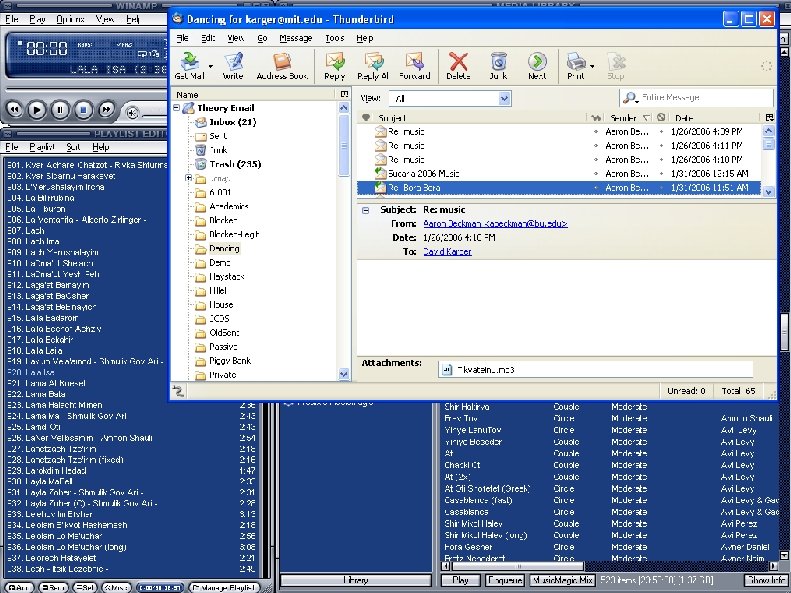Stop playback in Winamp
This screenshot has width=791, height=593.
click(83, 109)
